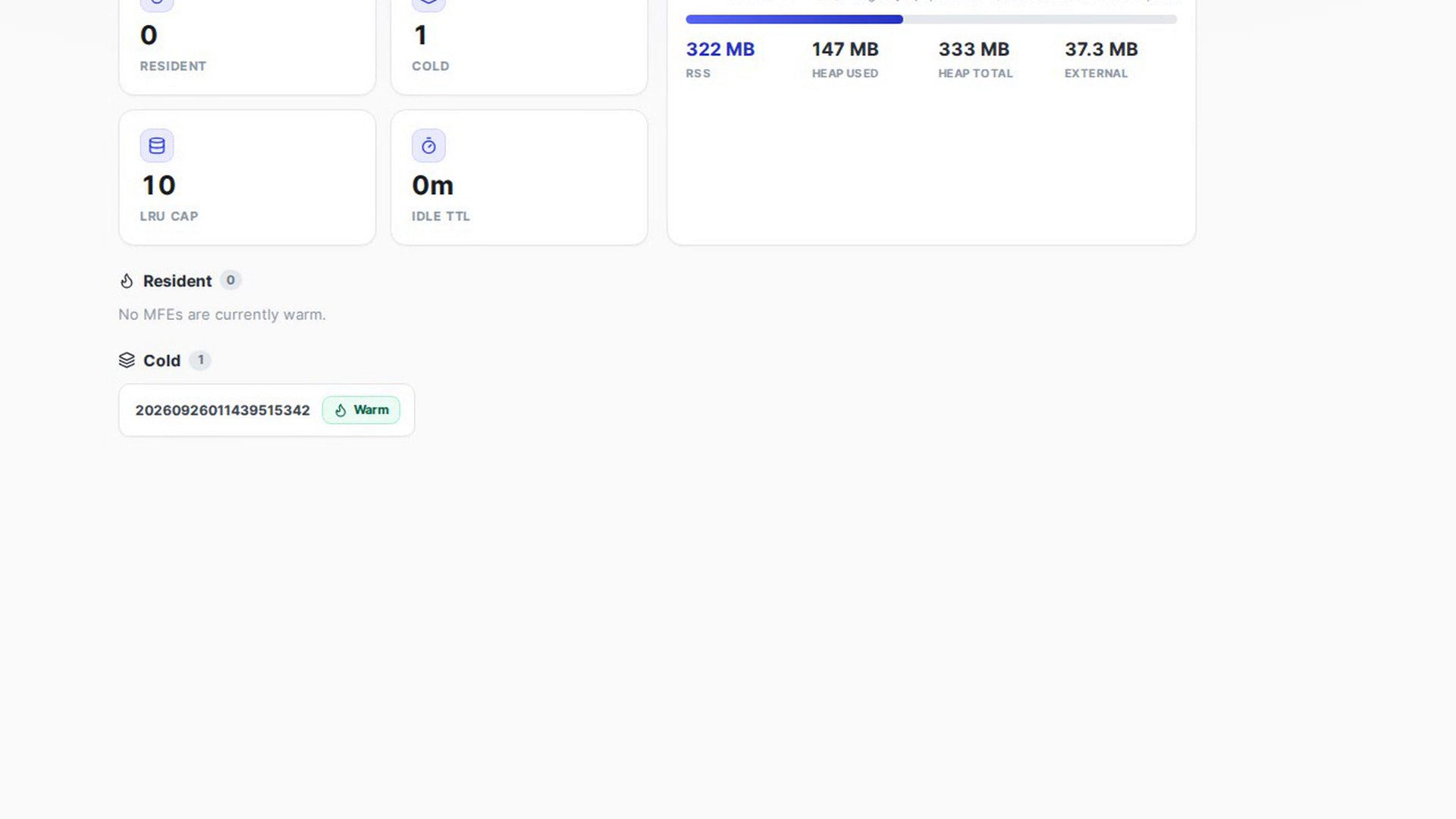
Task: Select the 37.3 MB EXTERNAL metric
Action: [1101, 59]
